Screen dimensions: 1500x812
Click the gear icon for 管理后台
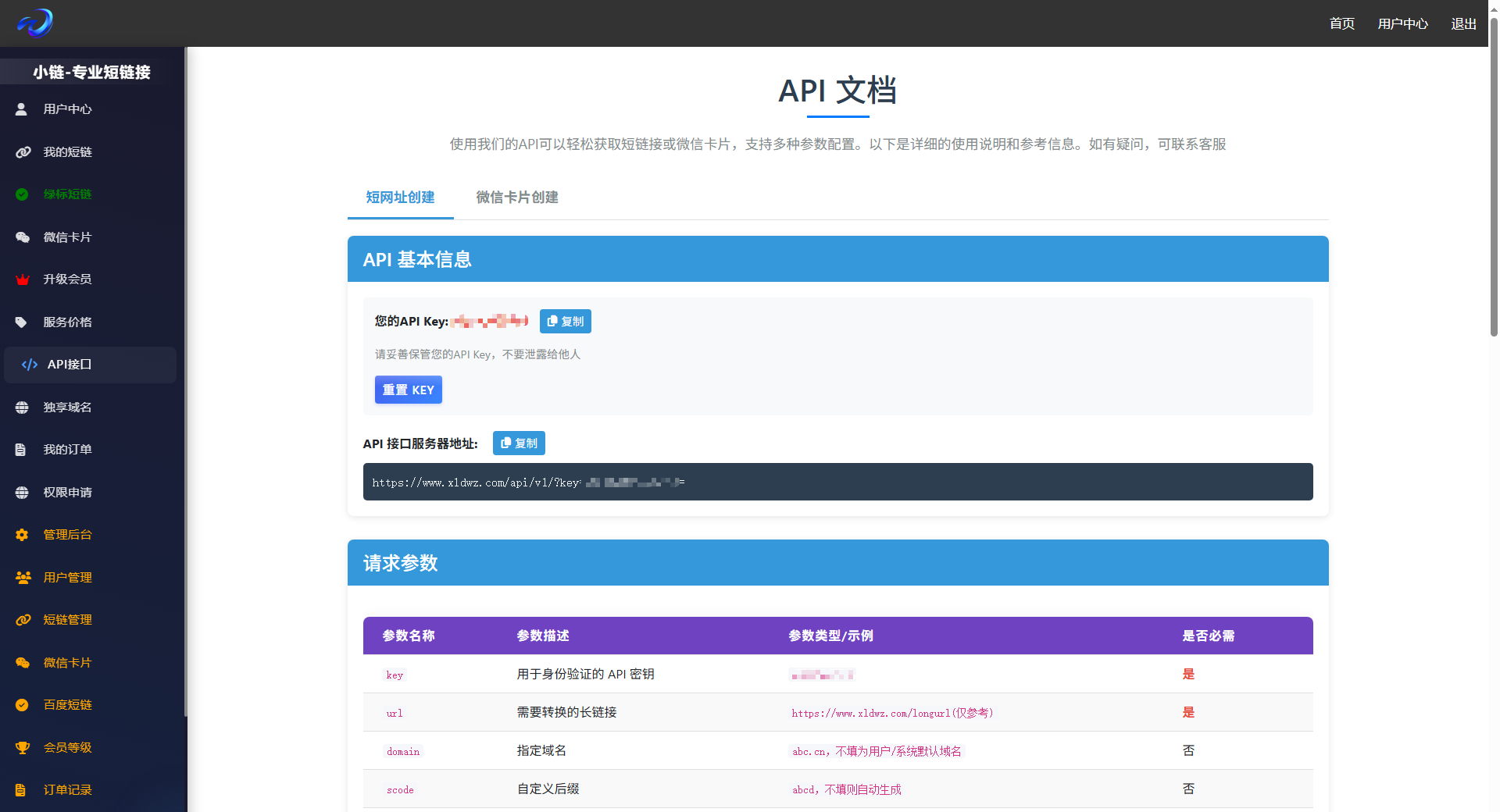[22, 535]
